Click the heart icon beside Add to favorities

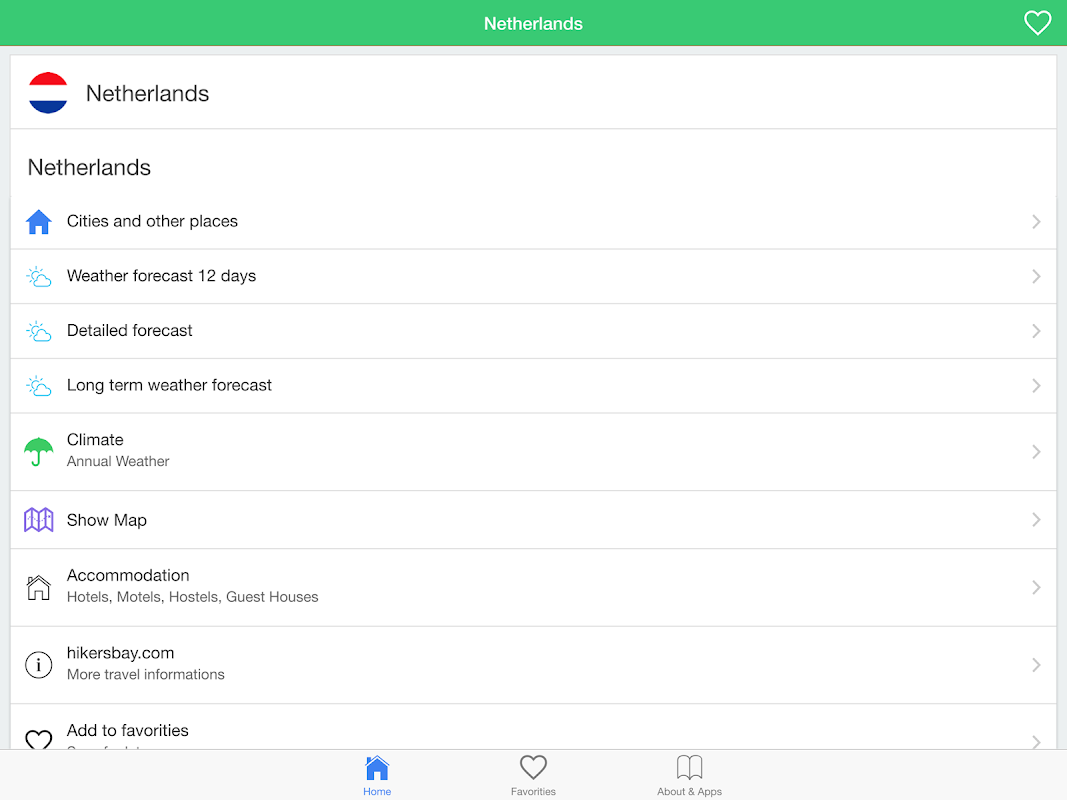(39, 739)
